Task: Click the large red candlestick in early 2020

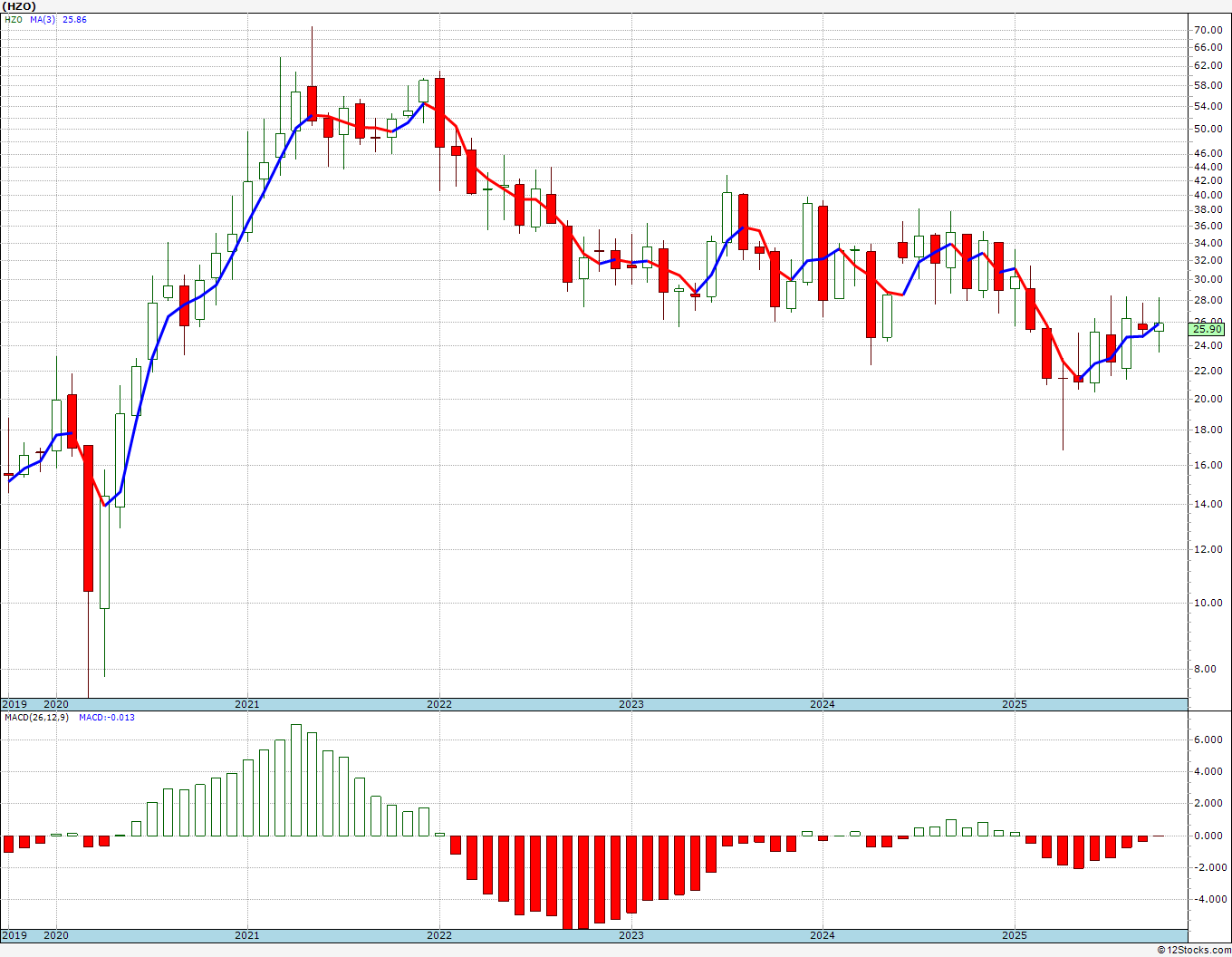Action: tap(88, 518)
